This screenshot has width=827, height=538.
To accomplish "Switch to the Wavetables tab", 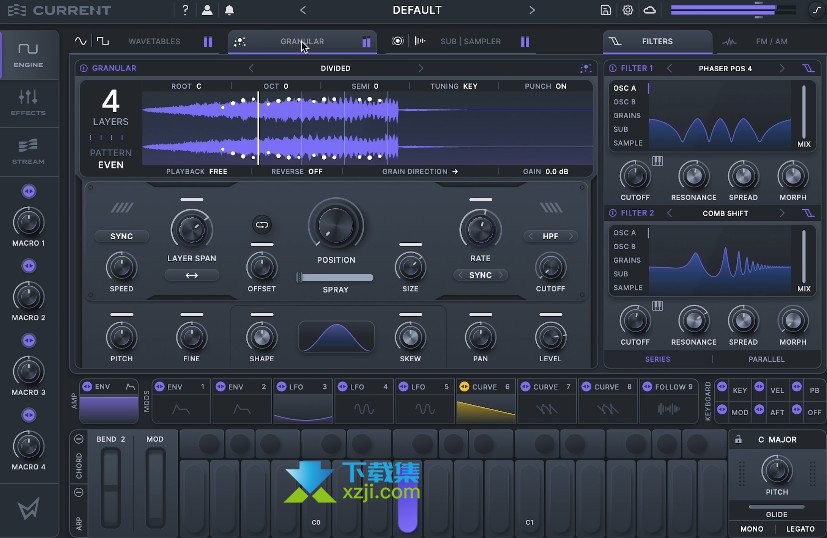I will point(155,41).
